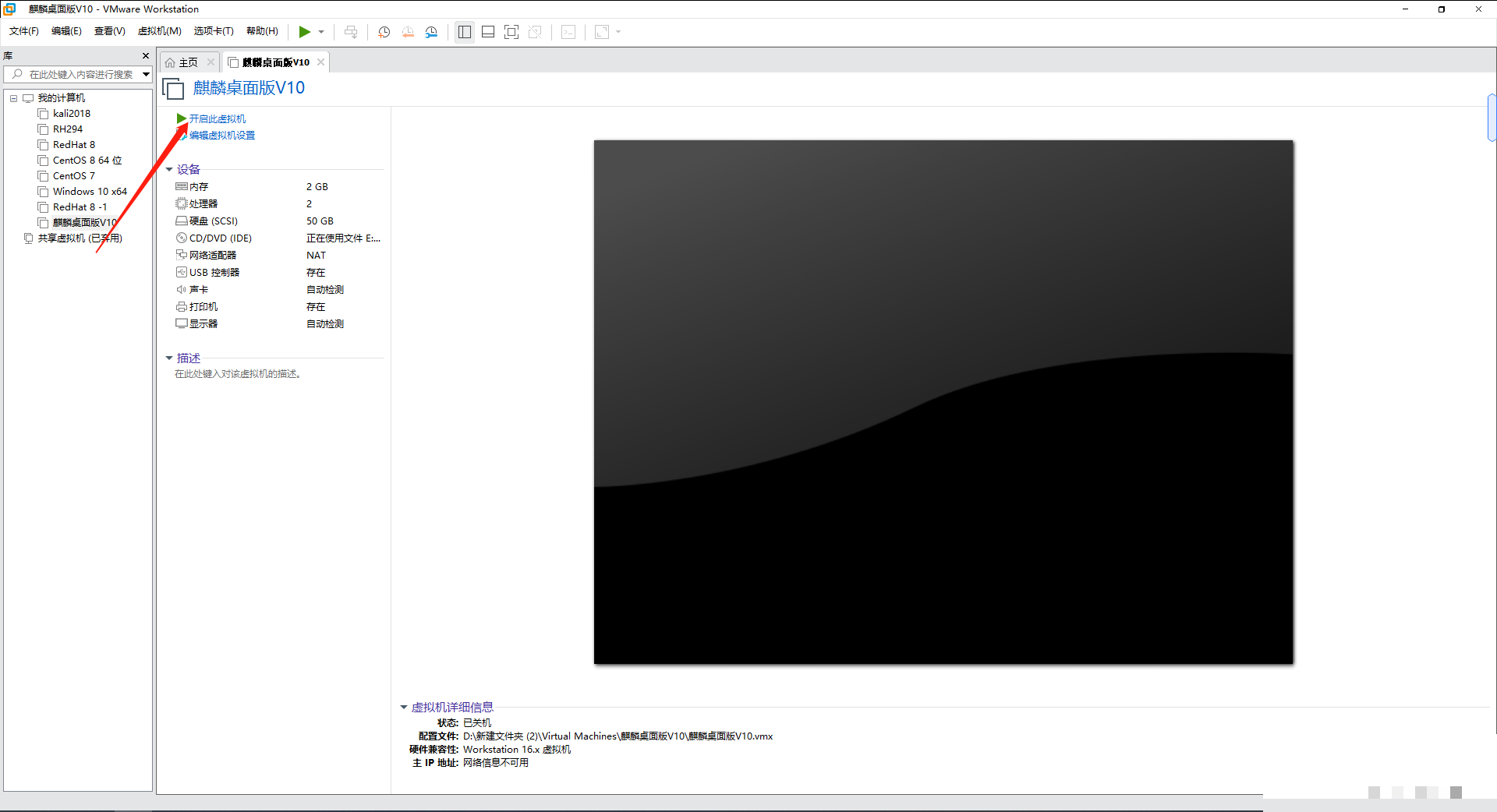Click the 处理器 processor device icon
The height and width of the screenshot is (812, 1497).
click(182, 204)
